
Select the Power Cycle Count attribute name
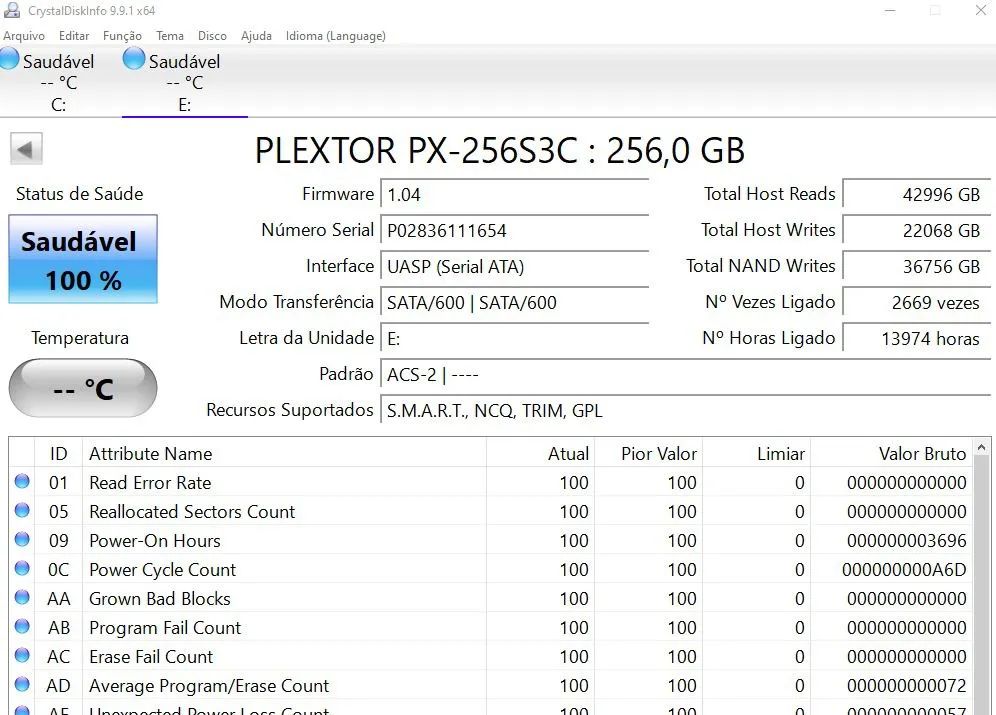click(x=163, y=570)
